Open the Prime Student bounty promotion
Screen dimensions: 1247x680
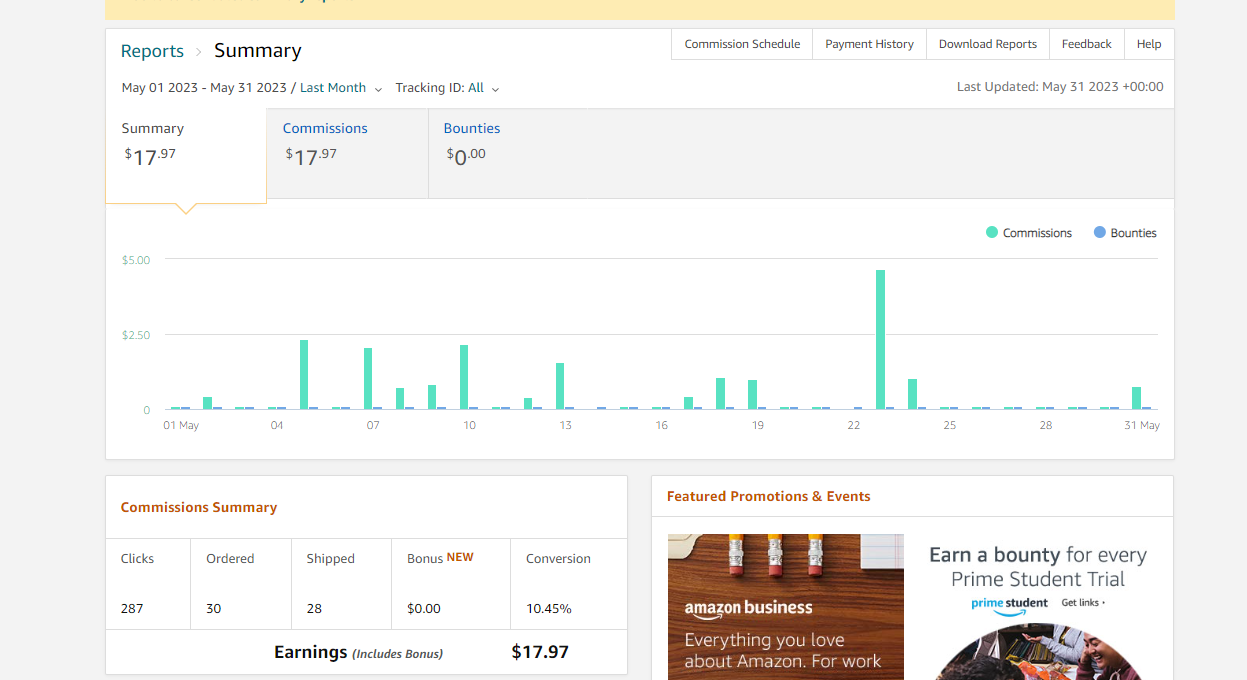pos(1038,607)
